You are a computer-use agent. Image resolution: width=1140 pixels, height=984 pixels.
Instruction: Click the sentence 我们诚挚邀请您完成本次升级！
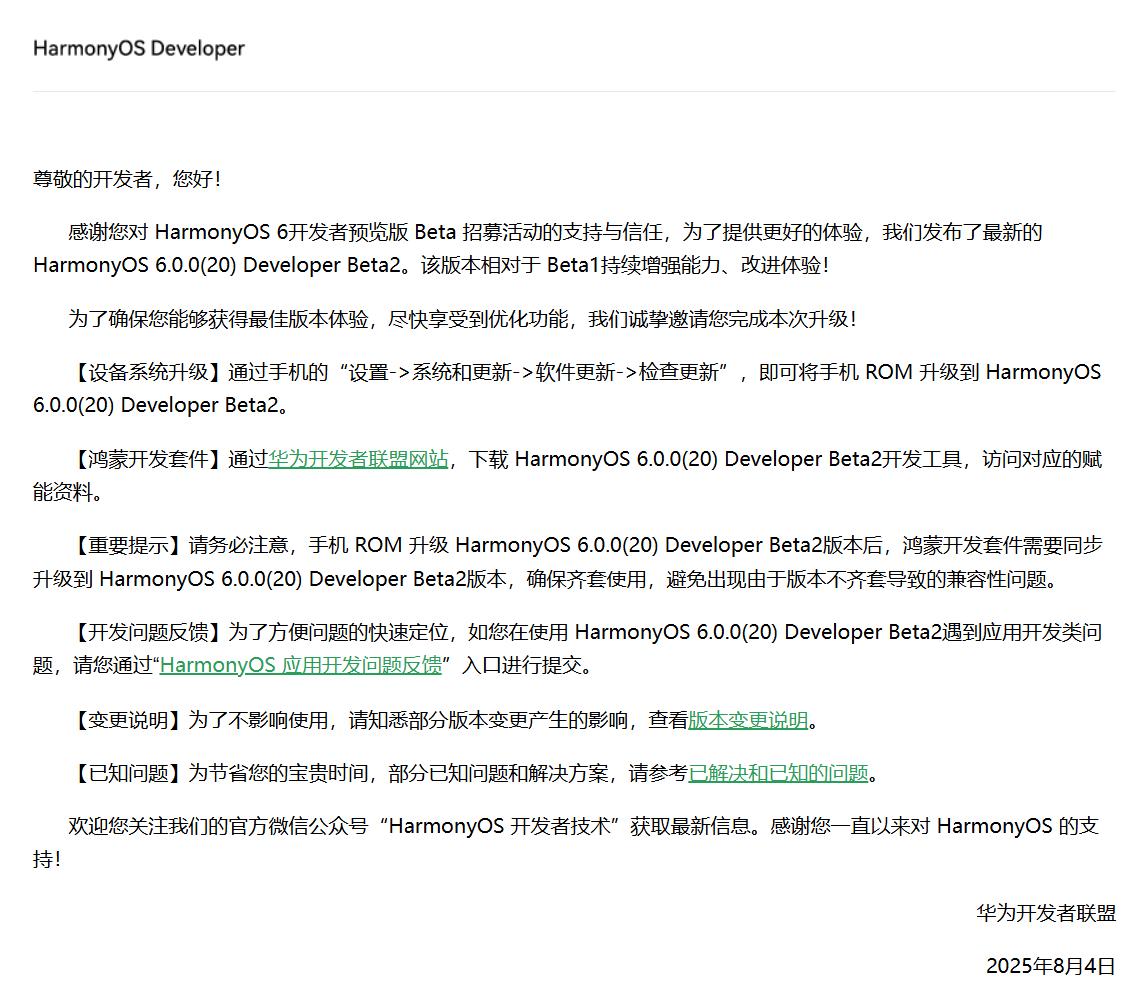pos(723,319)
